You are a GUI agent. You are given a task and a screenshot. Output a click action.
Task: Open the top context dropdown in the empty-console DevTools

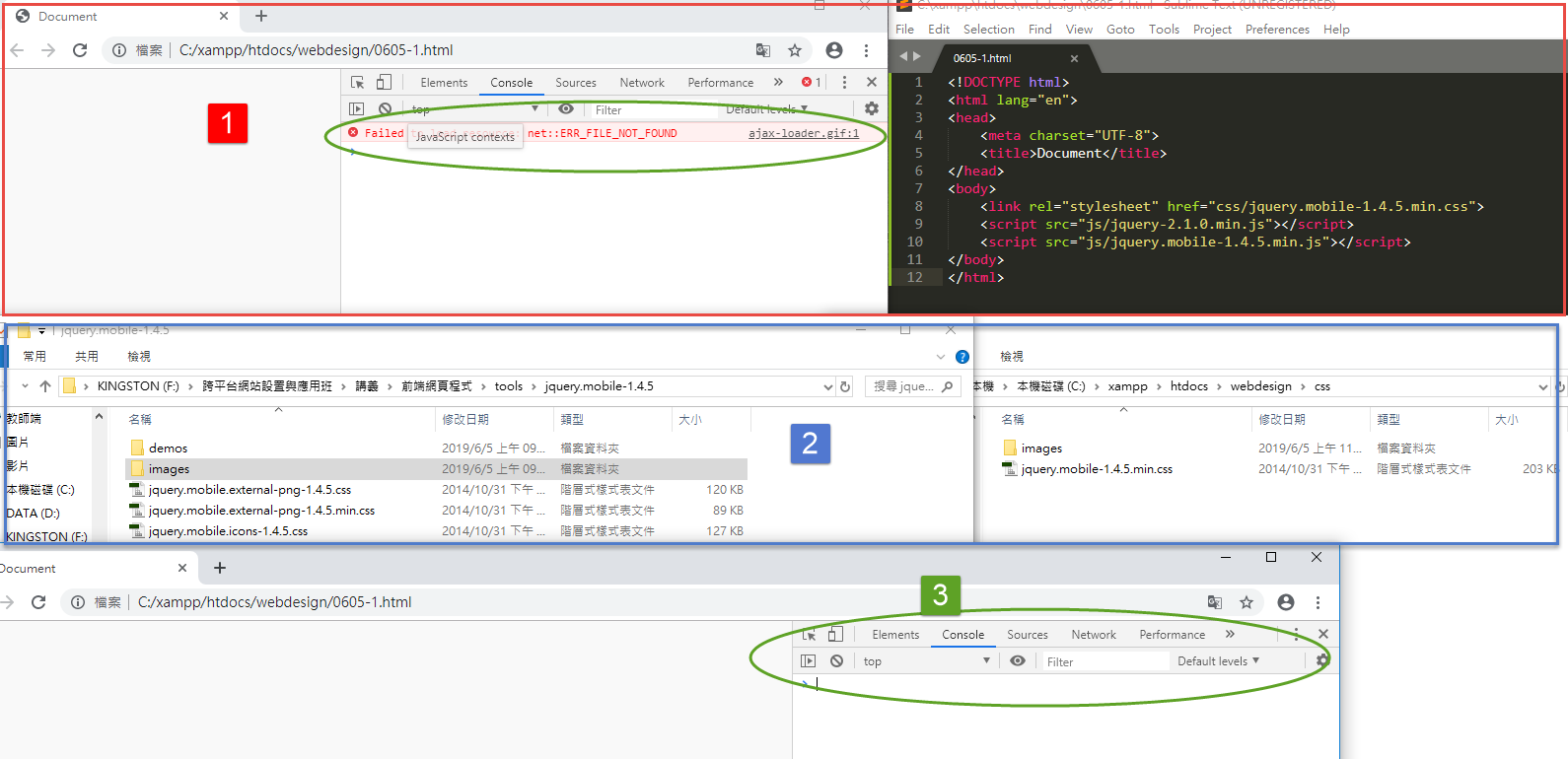click(x=925, y=661)
